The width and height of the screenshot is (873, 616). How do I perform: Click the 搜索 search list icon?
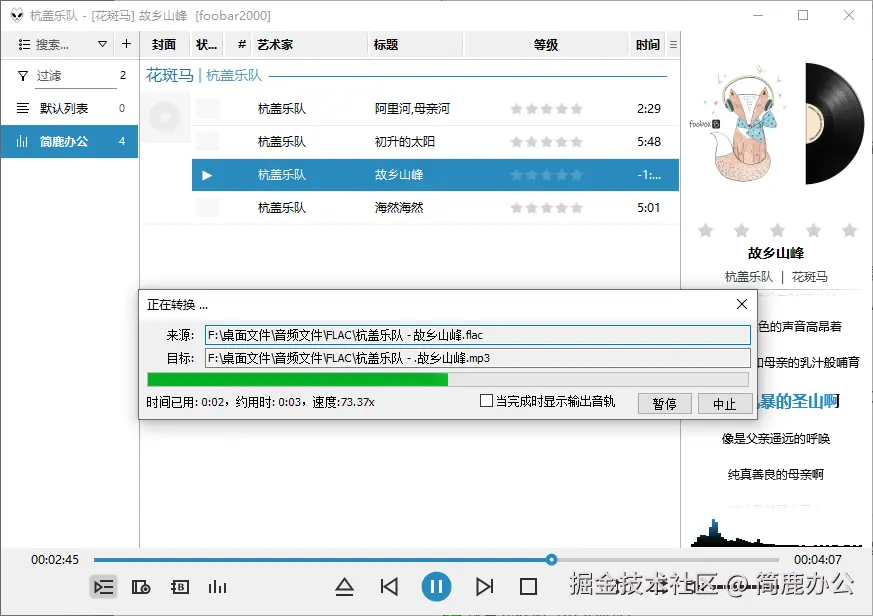point(22,43)
